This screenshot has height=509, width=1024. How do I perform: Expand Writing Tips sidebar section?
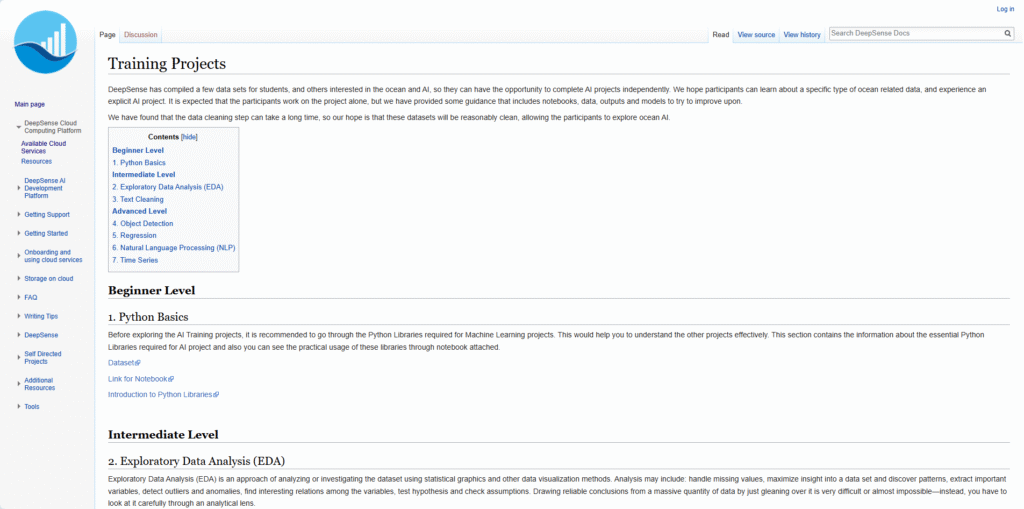click(19, 316)
